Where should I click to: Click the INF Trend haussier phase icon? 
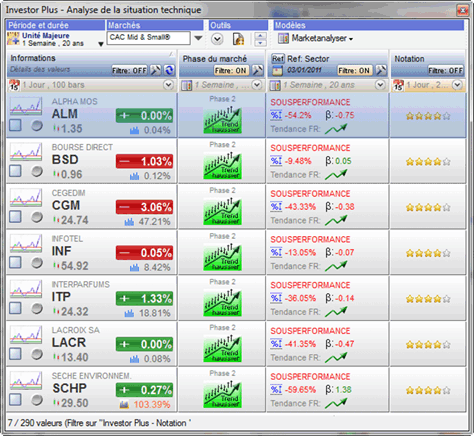point(223,257)
